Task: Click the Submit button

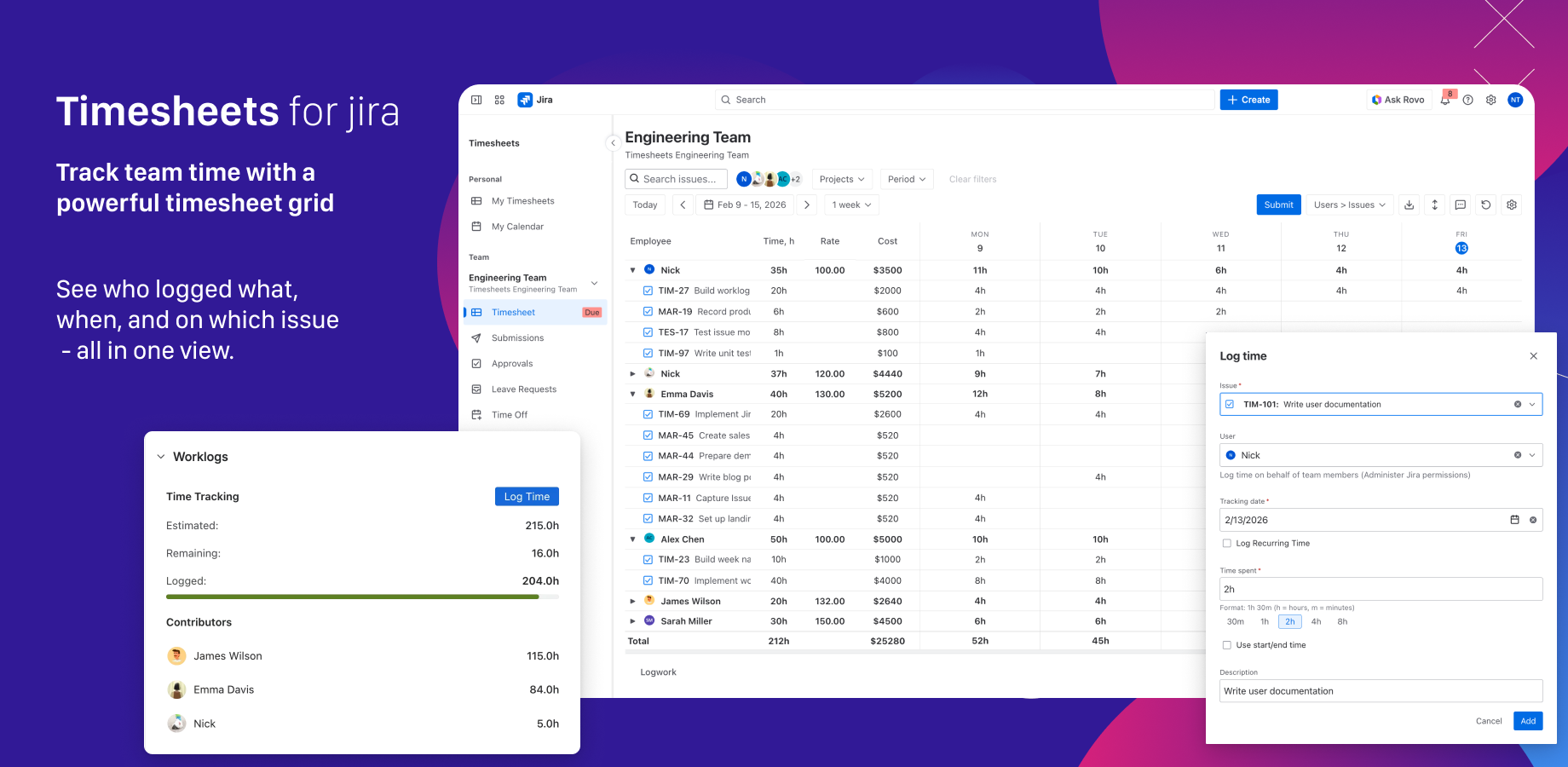Action: pyautogui.click(x=1278, y=205)
